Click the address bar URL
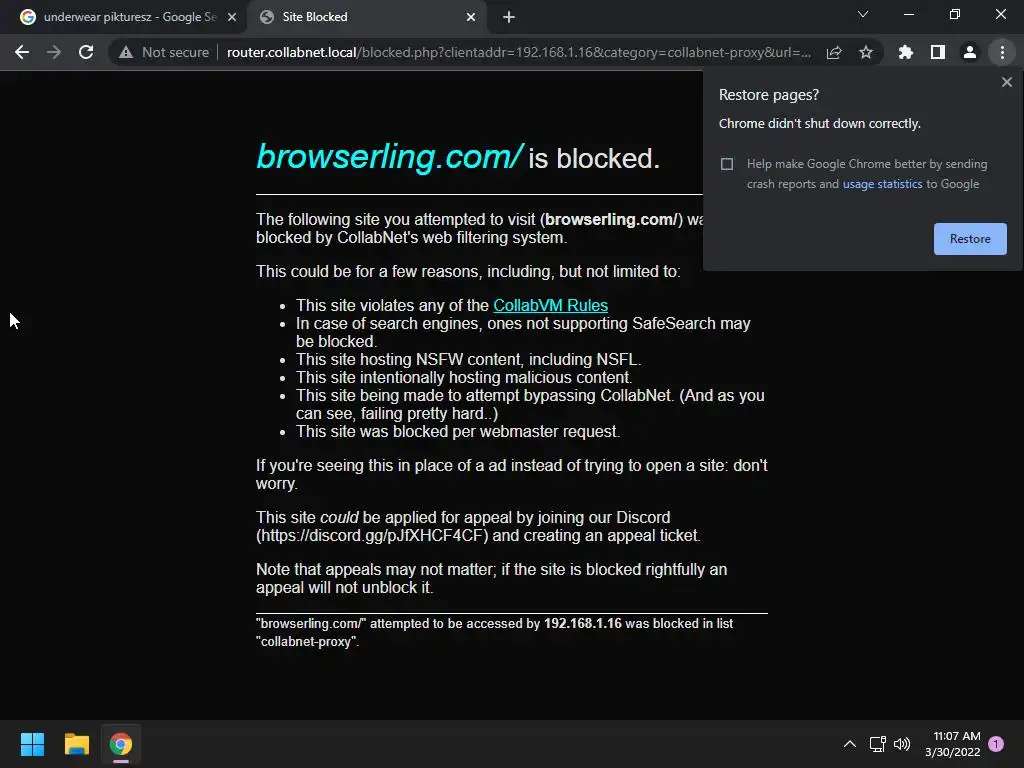Image resolution: width=1024 pixels, height=768 pixels. (519, 52)
